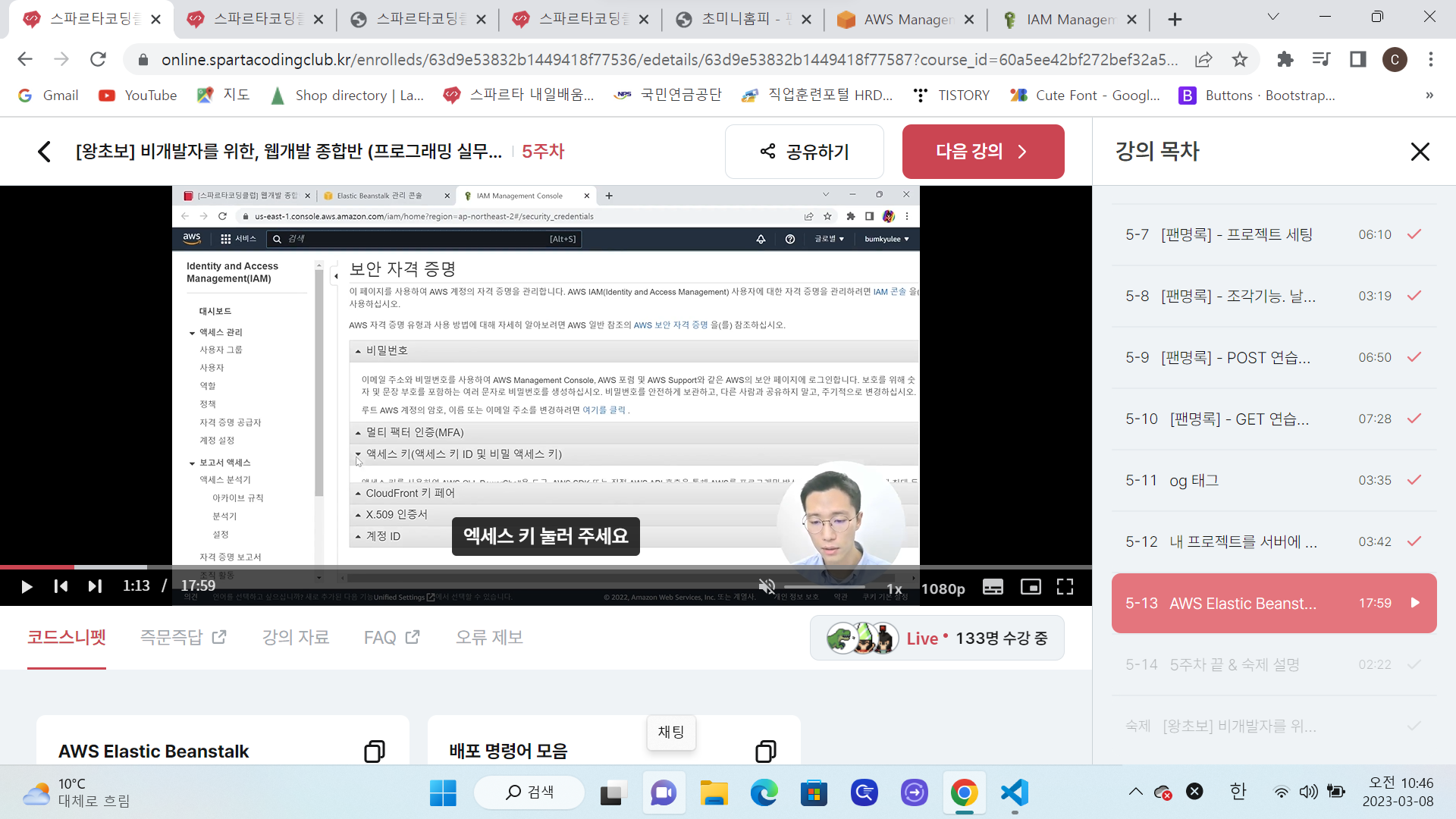The width and height of the screenshot is (1456, 819).
Task: Open lecture 5-10 GET 연습
Action: coord(1274,419)
